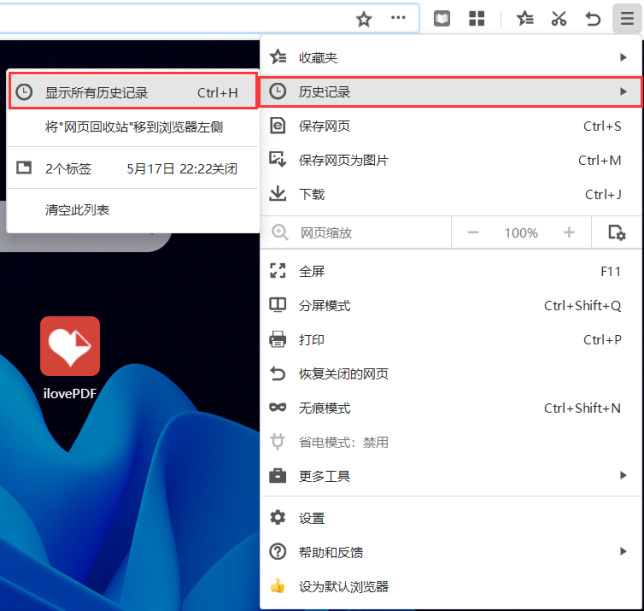This screenshot has height=611, width=644.
Task: Click 省电模式: 禁用 entry
Action: [451, 442]
